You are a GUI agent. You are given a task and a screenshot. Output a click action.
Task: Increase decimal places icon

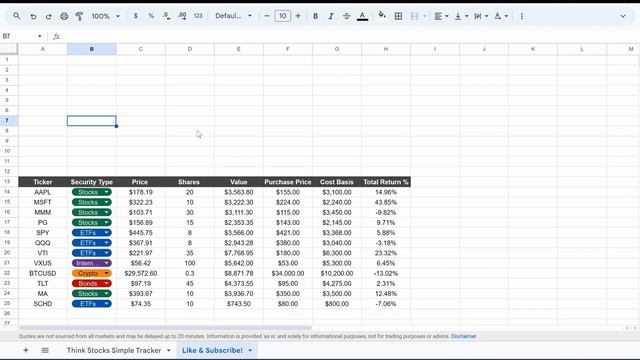(x=182, y=16)
